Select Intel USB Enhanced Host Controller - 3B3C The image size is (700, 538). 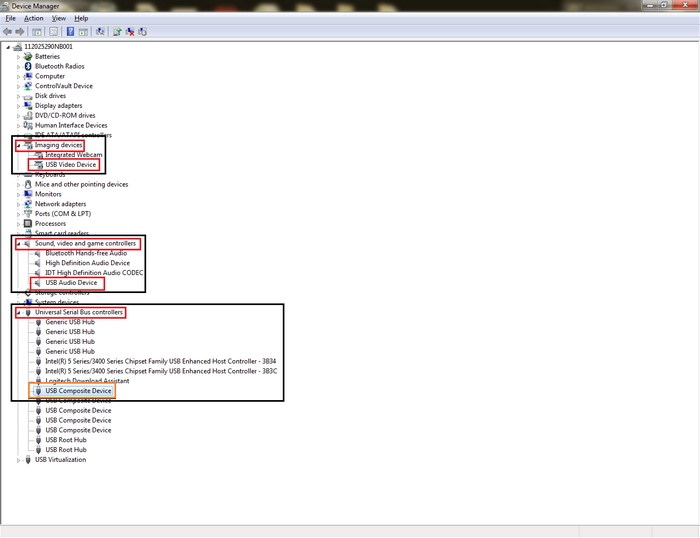[161, 371]
